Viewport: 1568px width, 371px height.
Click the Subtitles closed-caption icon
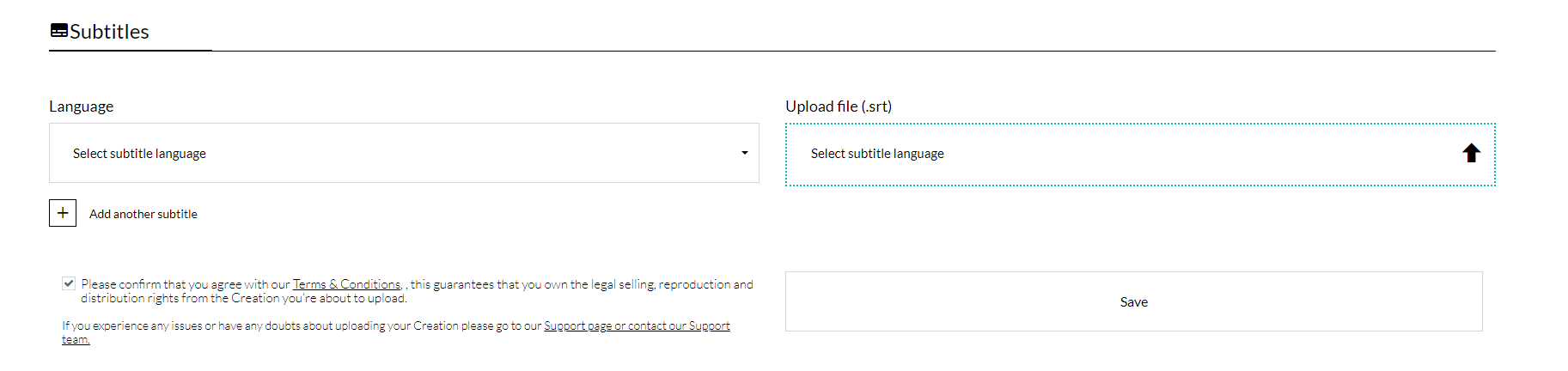click(59, 31)
